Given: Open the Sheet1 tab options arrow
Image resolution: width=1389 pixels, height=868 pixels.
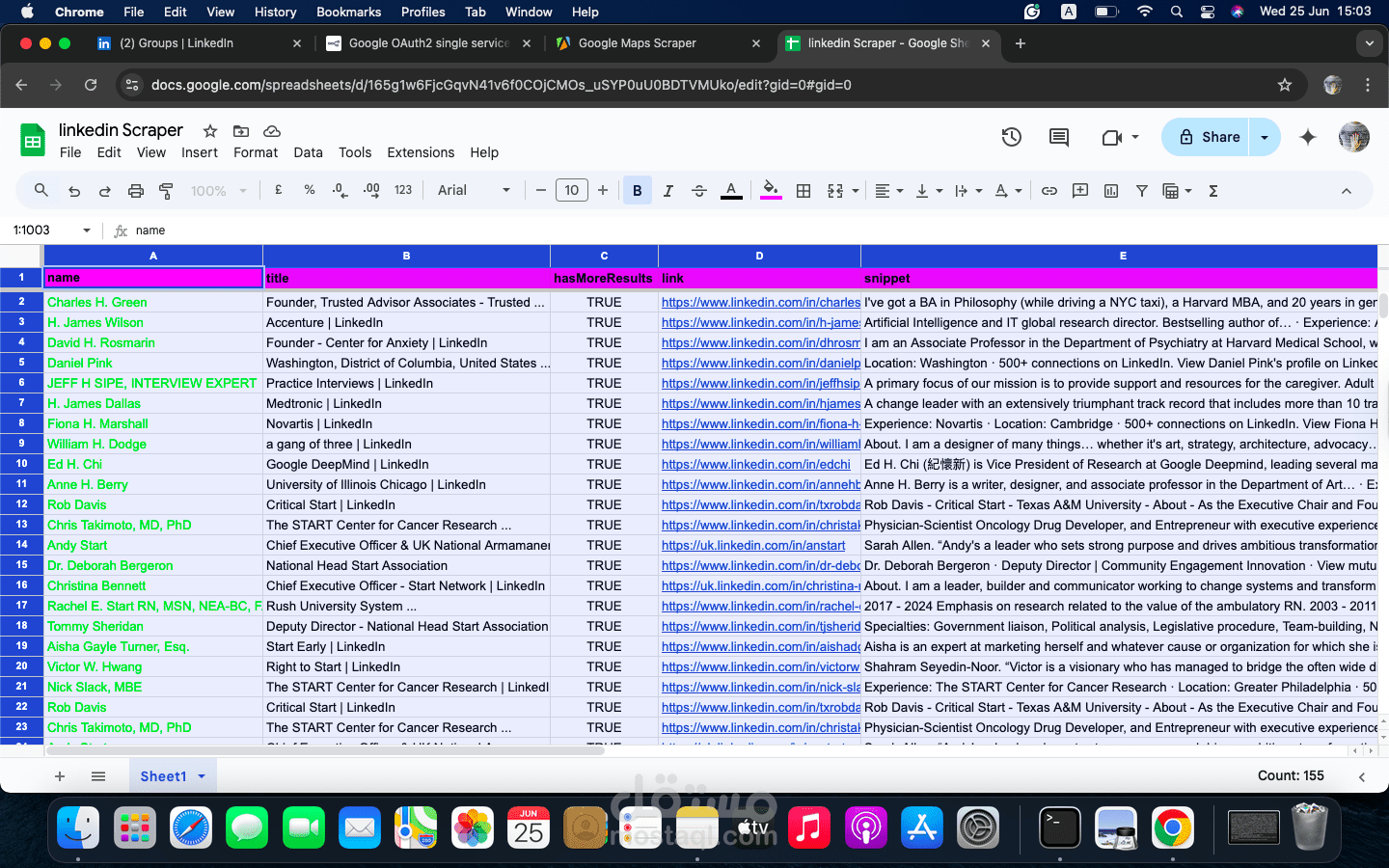Looking at the screenshot, I should click(202, 776).
